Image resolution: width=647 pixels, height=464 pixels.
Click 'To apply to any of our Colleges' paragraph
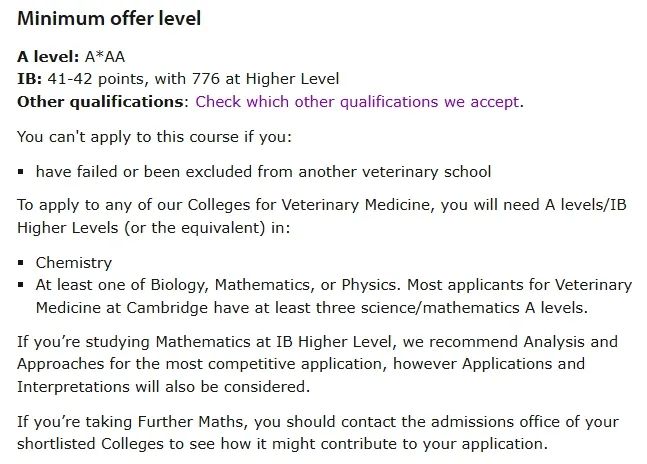[x=322, y=216]
